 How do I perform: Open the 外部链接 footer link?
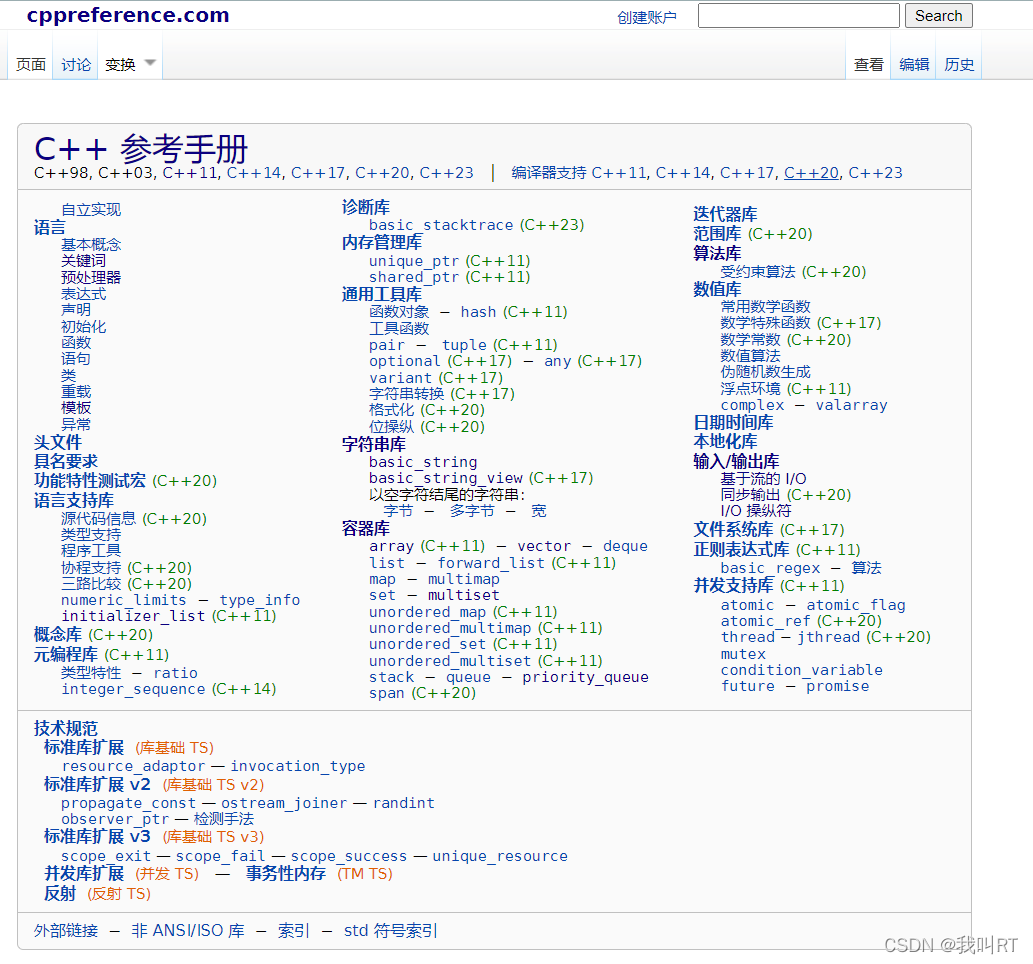65,930
